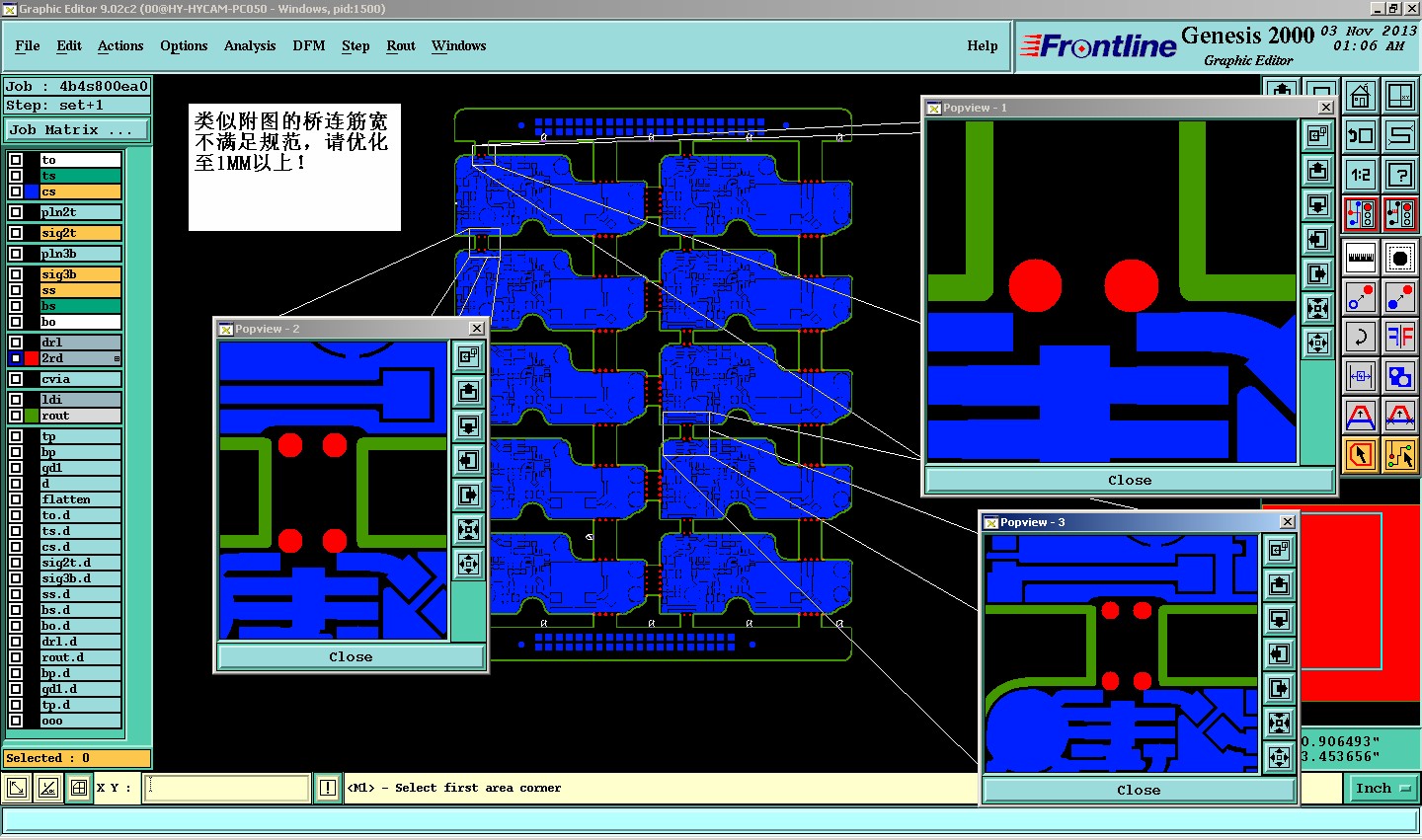Select the ldi layer name

(x=81, y=400)
